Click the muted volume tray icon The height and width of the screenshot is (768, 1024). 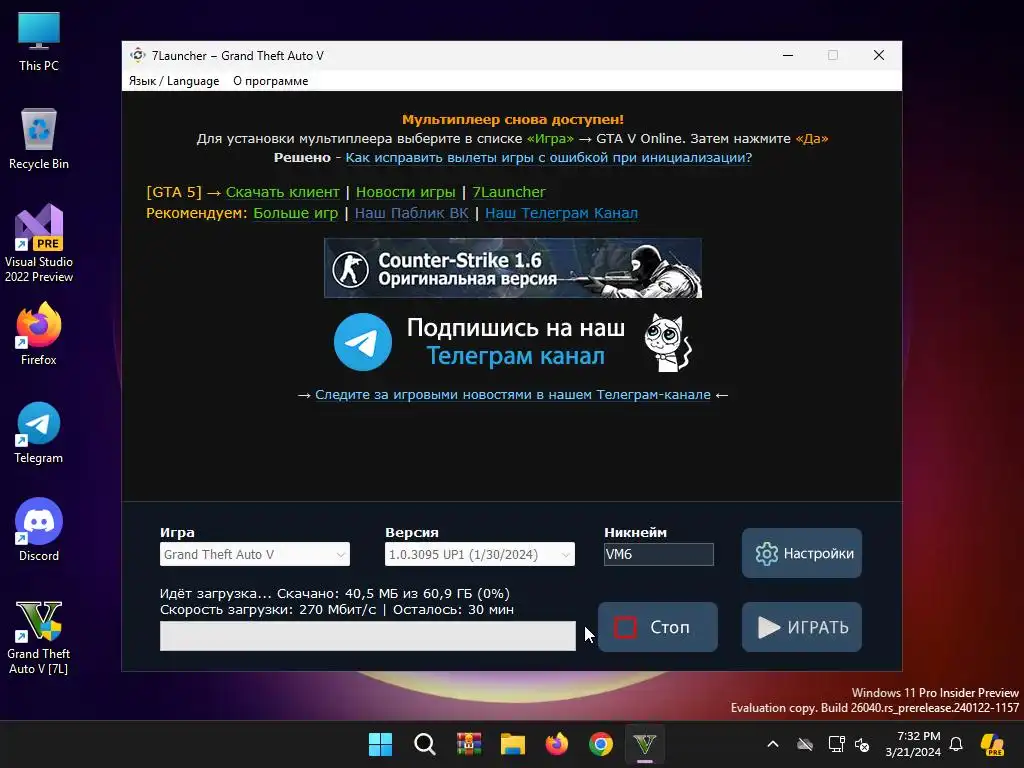point(862,744)
